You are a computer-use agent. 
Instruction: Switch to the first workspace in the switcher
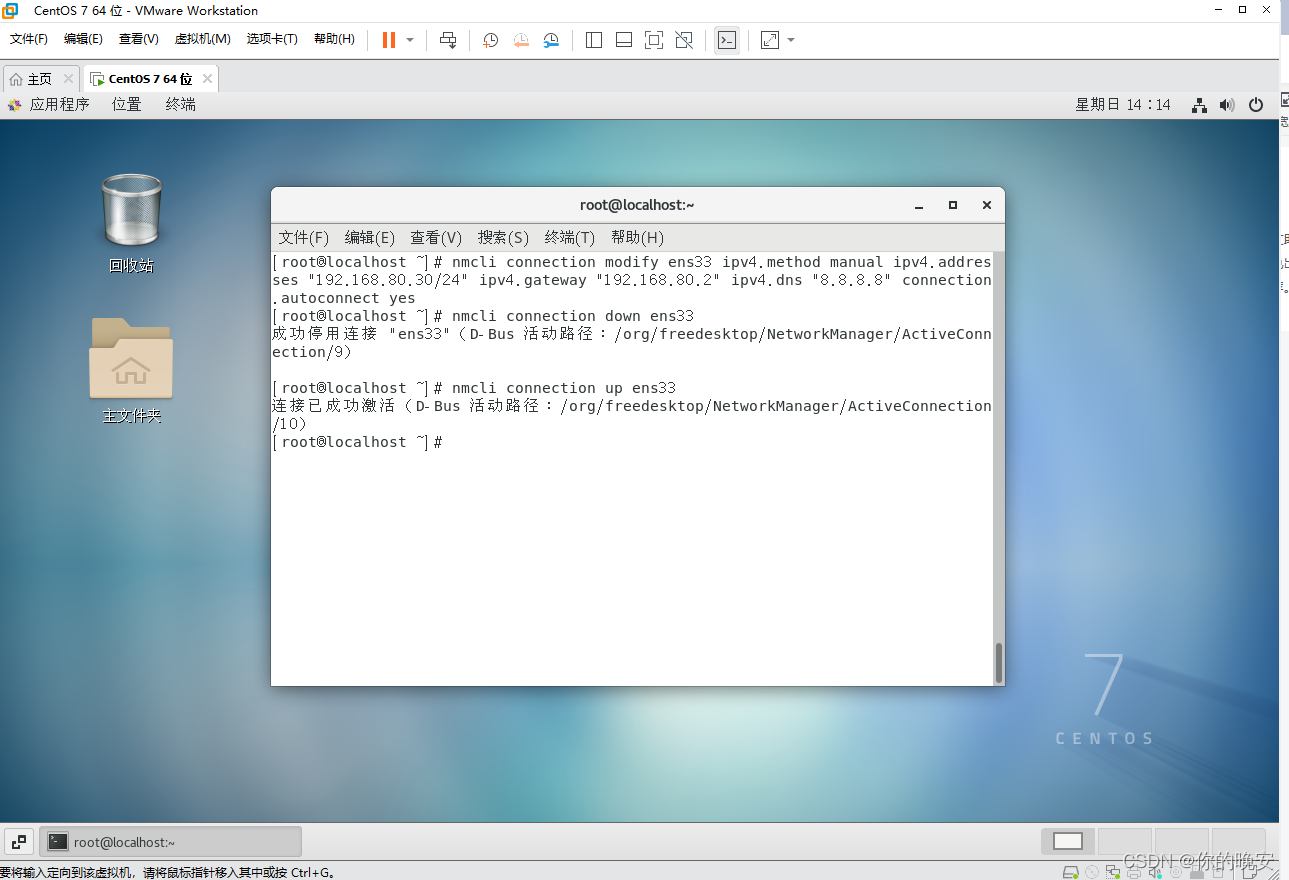[1068, 842]
